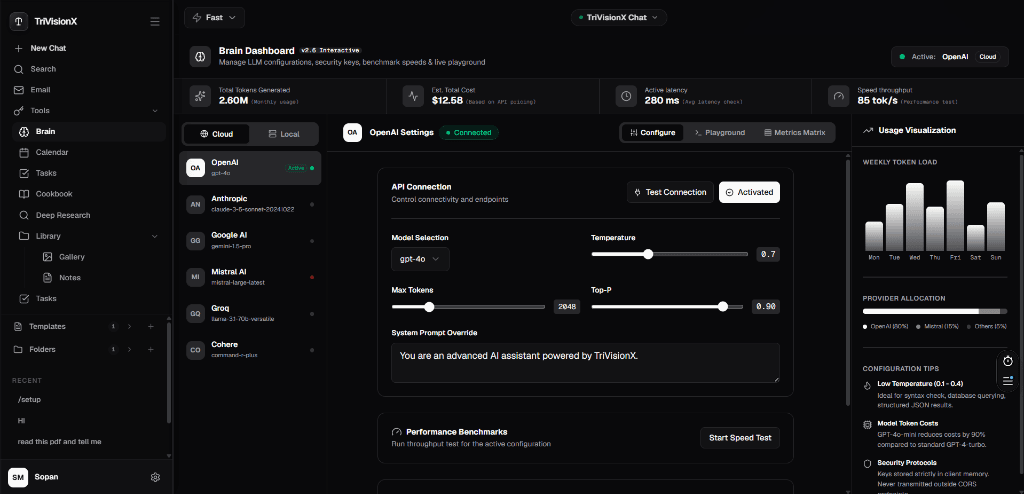Select the Cohere provider
Screen dimensions: 1024x494
pyautogui.click(x=250, y=350)
